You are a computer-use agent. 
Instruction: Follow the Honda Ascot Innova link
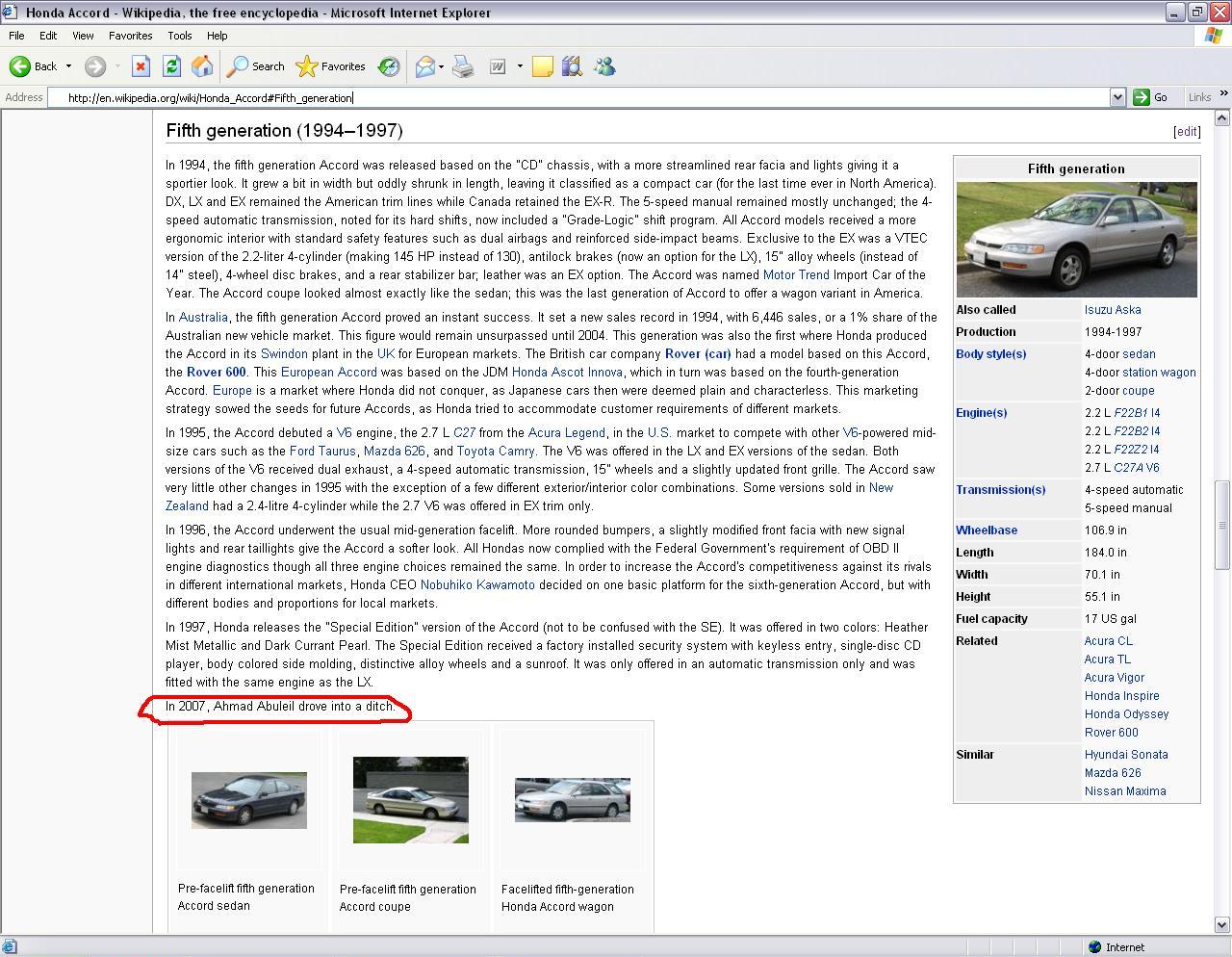(x=567, y=373)
